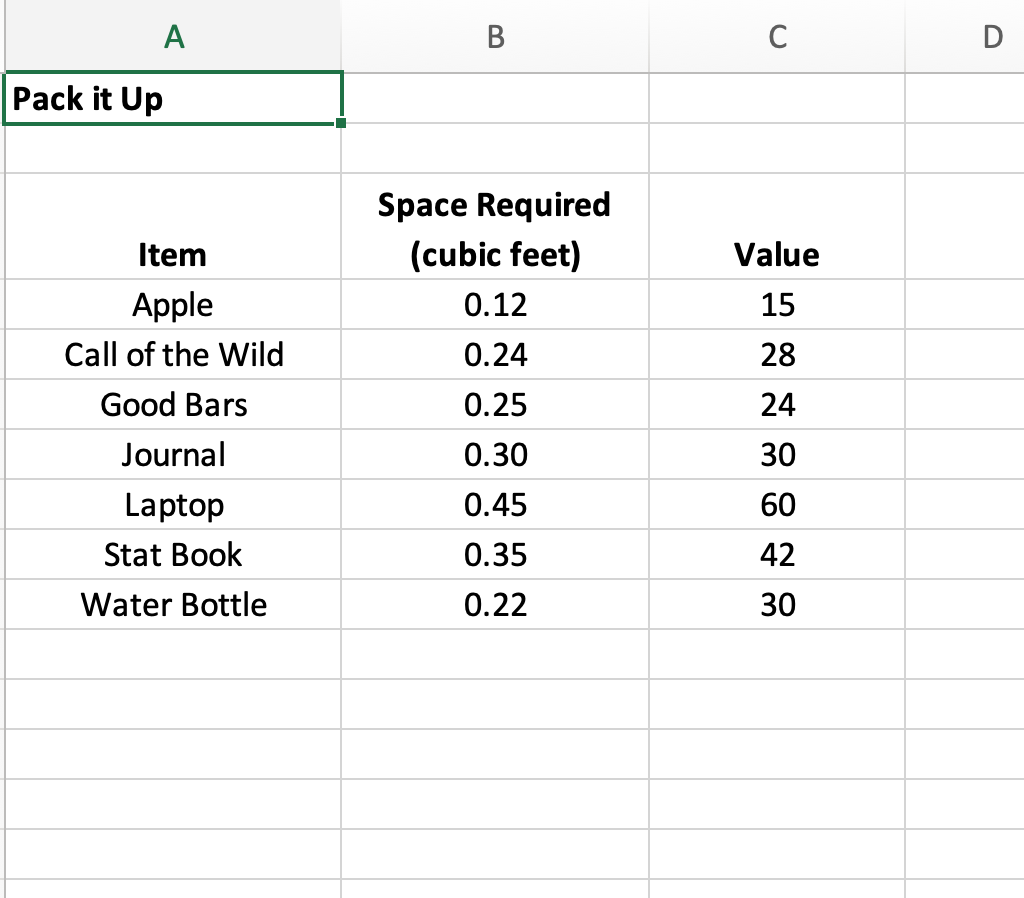Select the 'Value' header cell
Screen dimensions: 1024x898
point(777,226)
